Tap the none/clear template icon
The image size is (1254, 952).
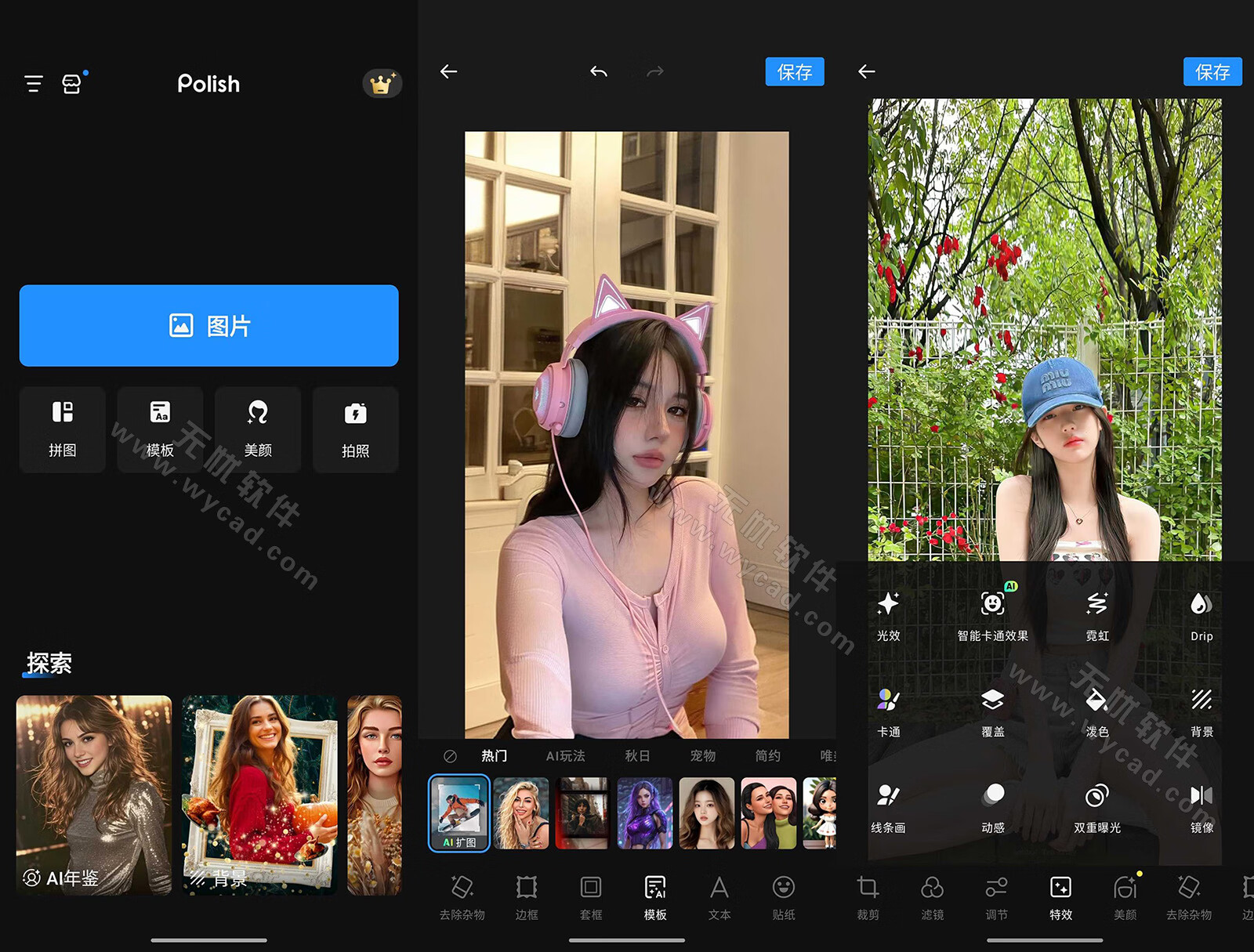click(450, 756)
